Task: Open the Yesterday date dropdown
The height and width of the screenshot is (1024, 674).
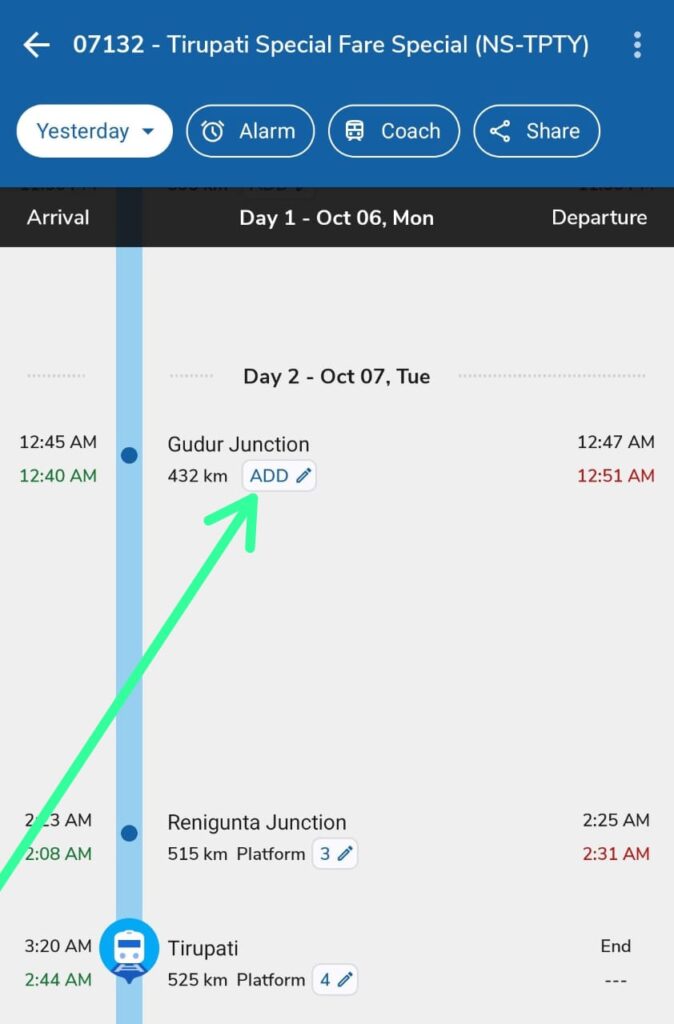Action: [x=95, y=131]
